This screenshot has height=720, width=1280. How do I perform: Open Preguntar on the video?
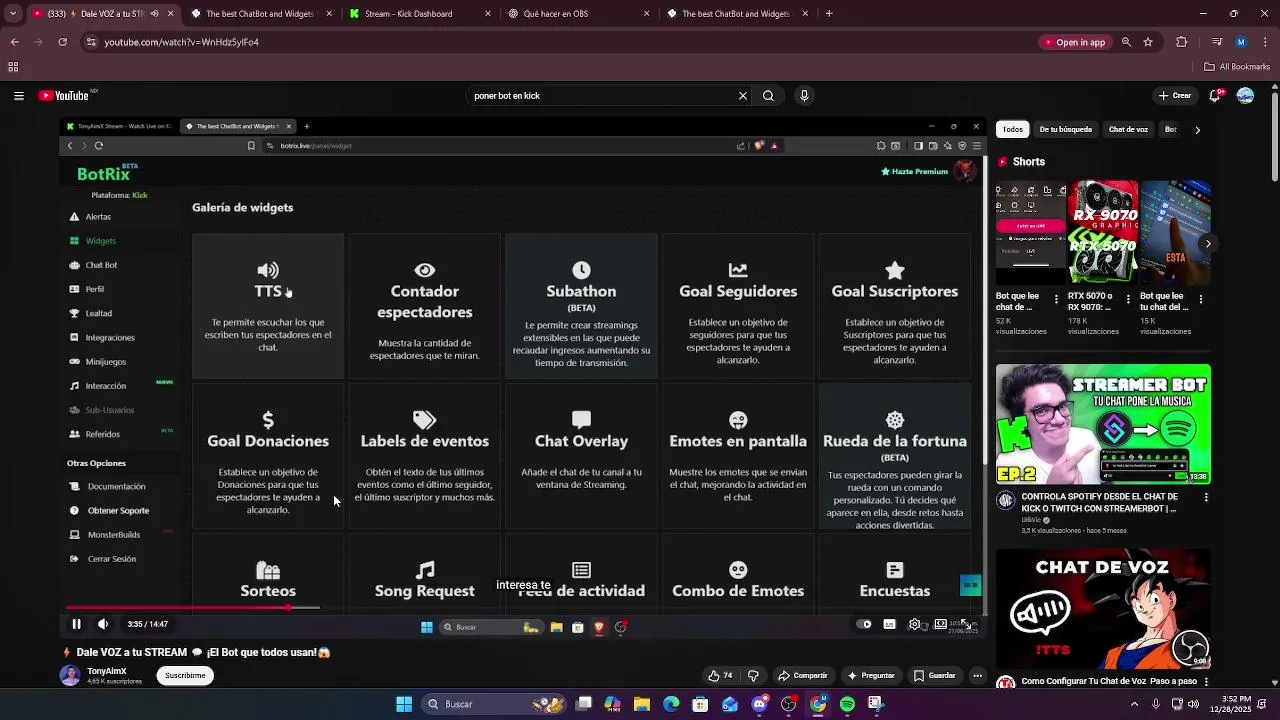pyautogui.click(x=870, y=675)
